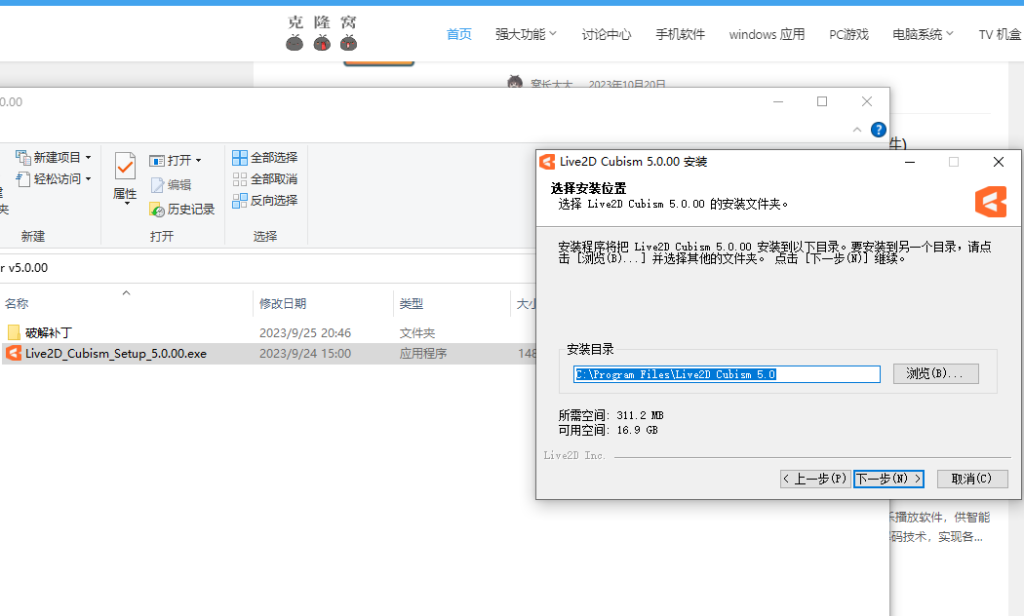Viewport: 1024px width, 616px height.
Task: Expand the 强大功能 dropdown menu
Action: [x=526, y=34]
